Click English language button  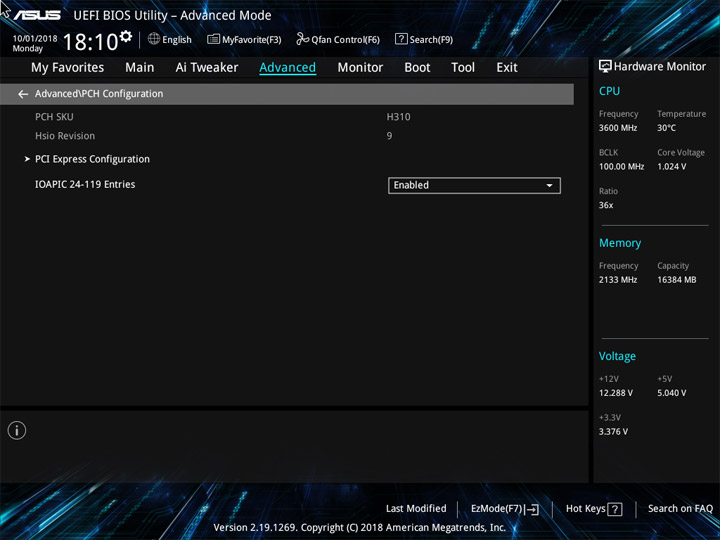click(170, 39)
